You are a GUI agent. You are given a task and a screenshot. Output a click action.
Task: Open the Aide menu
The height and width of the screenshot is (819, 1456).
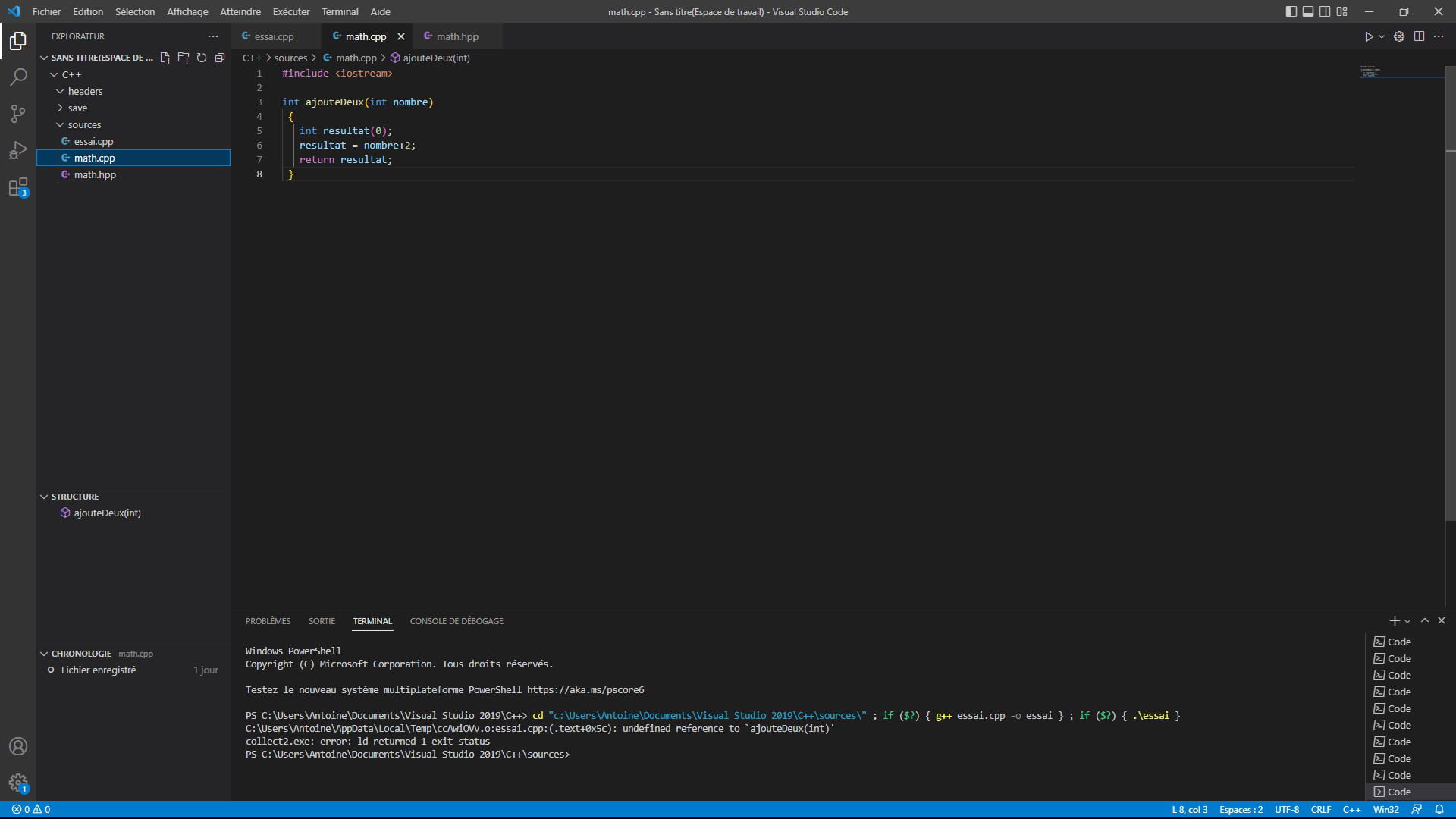(381, 11)
